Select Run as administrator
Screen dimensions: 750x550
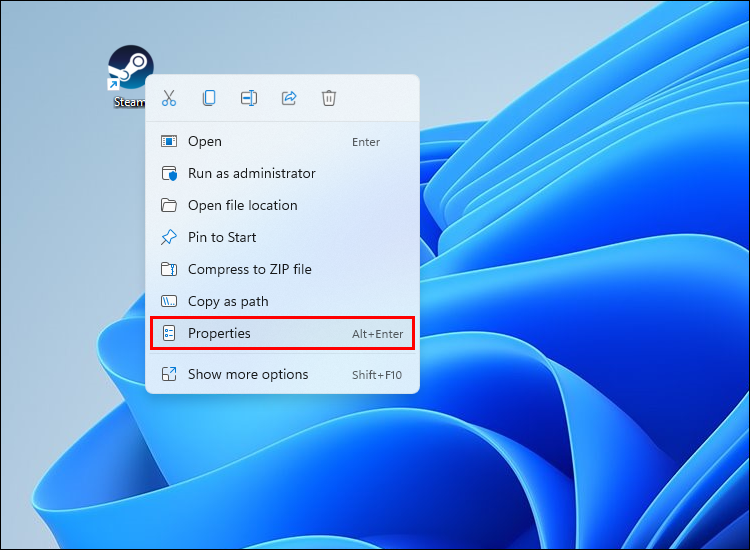click(282, 173)
